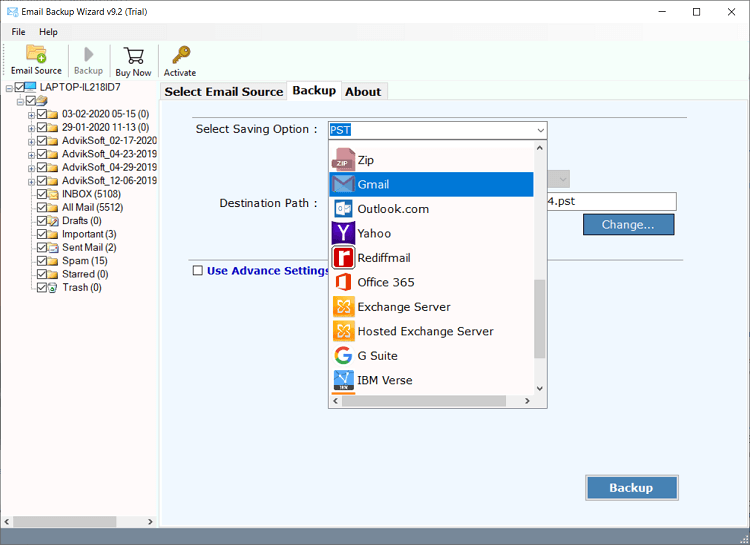Click the Trash folder icon in tree

[x=53, y=288]
